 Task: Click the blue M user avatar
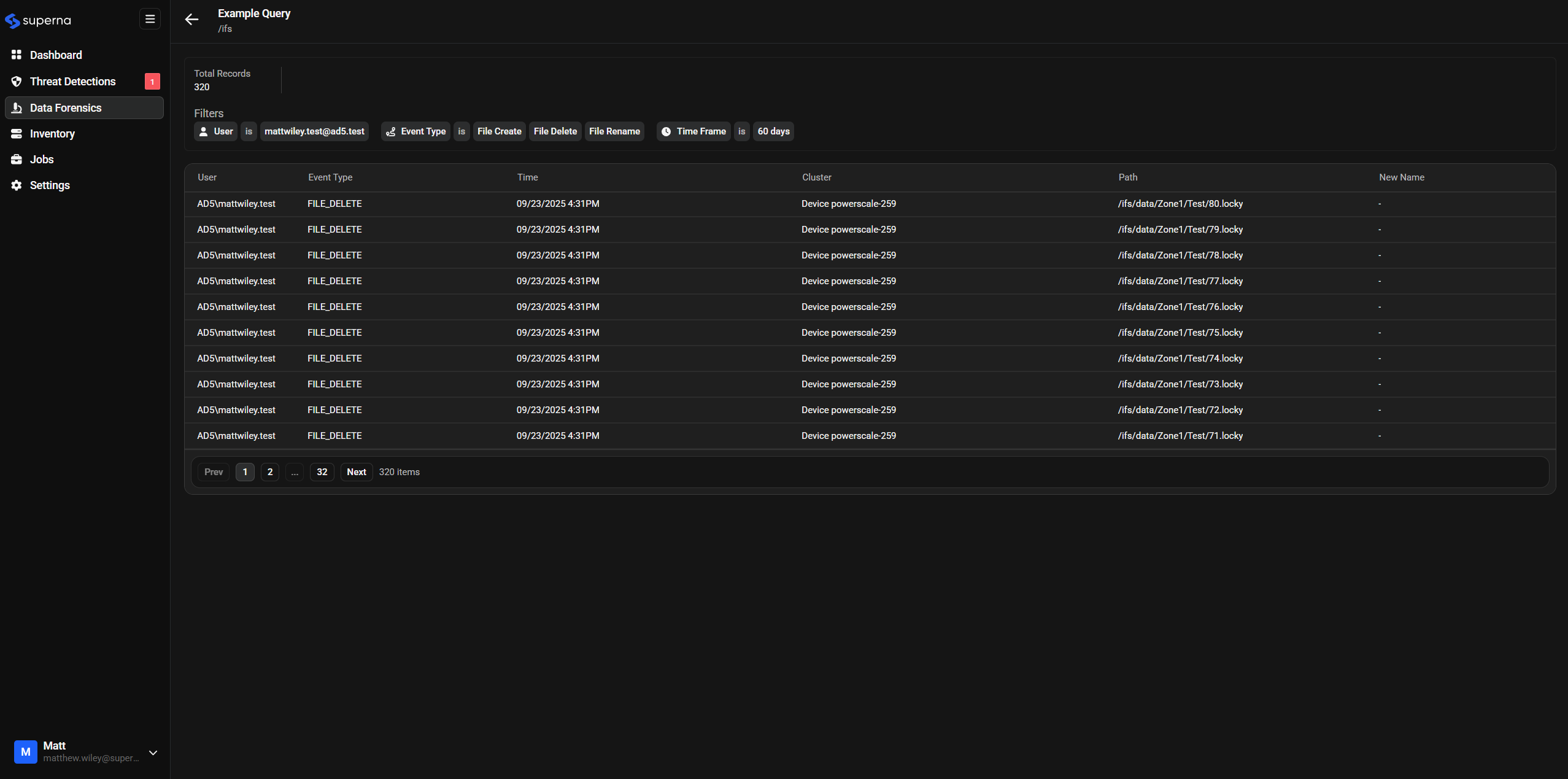[26, 751]
